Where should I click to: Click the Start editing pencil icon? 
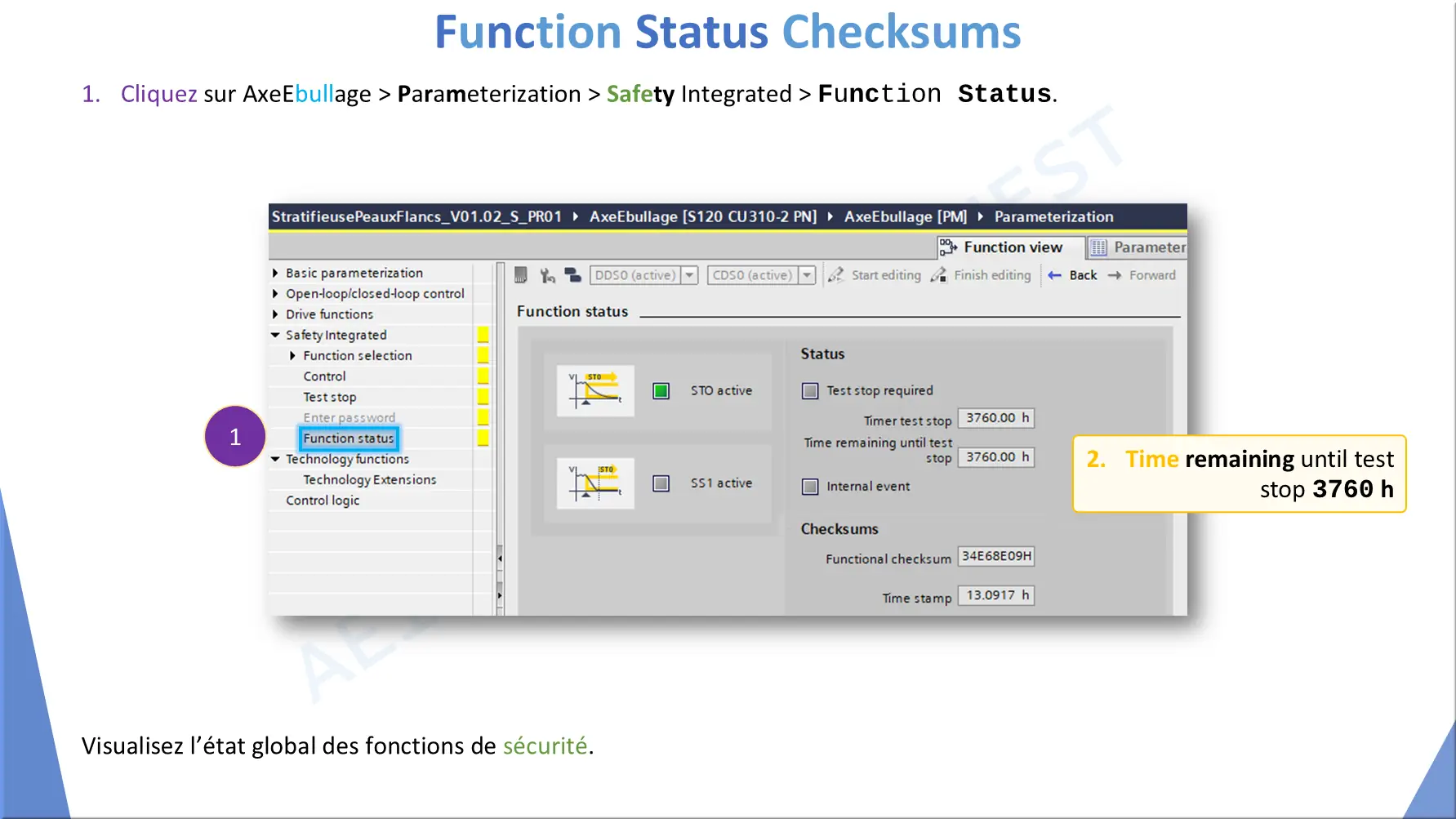pyautogui.click(x=835, y=275)
